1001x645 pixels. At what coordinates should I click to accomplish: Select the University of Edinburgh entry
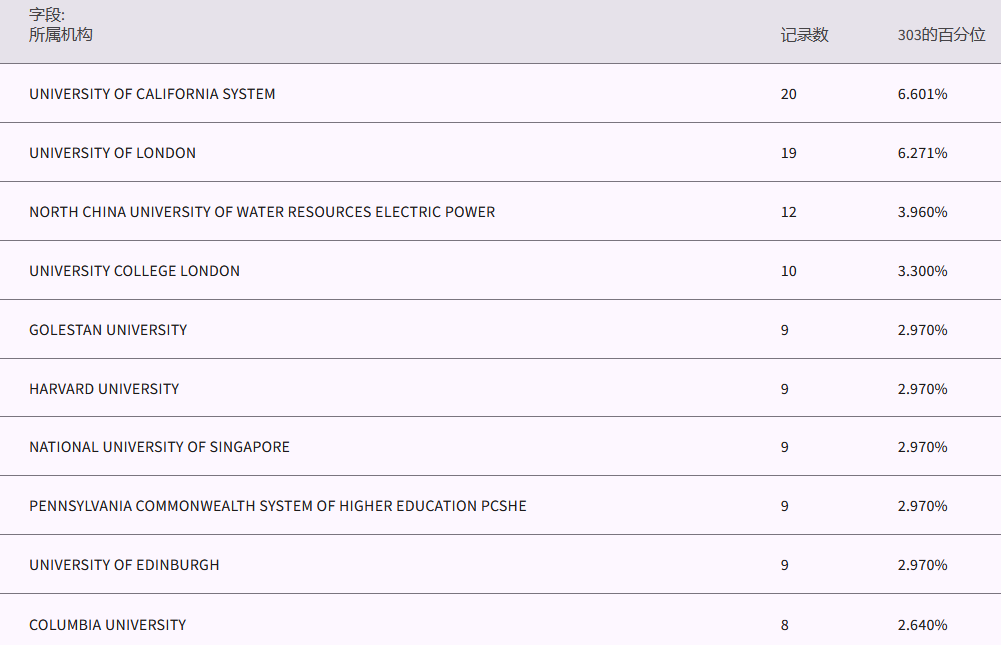[124, 565]
